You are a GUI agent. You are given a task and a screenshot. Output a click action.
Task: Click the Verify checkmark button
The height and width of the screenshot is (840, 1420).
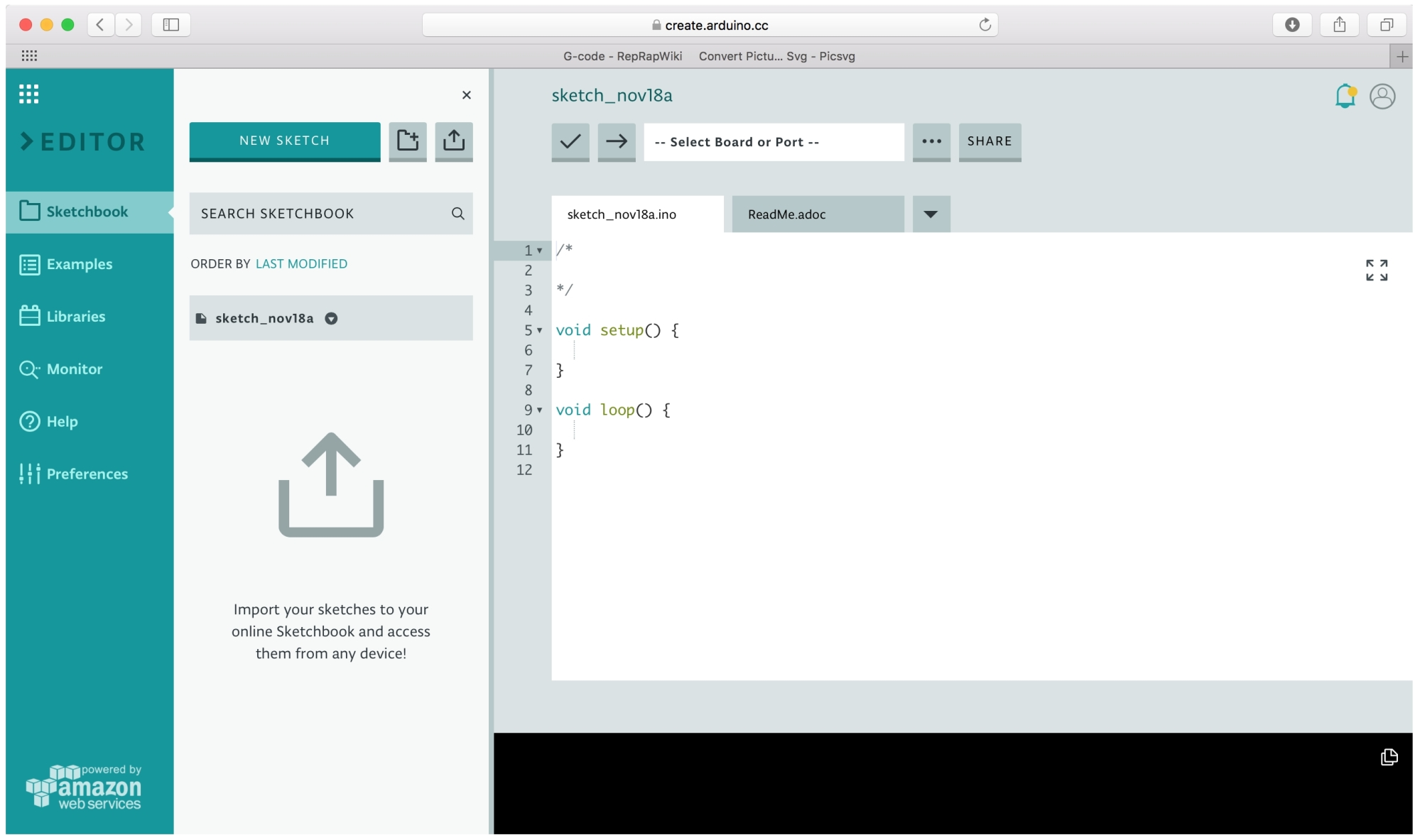point(570,141)
